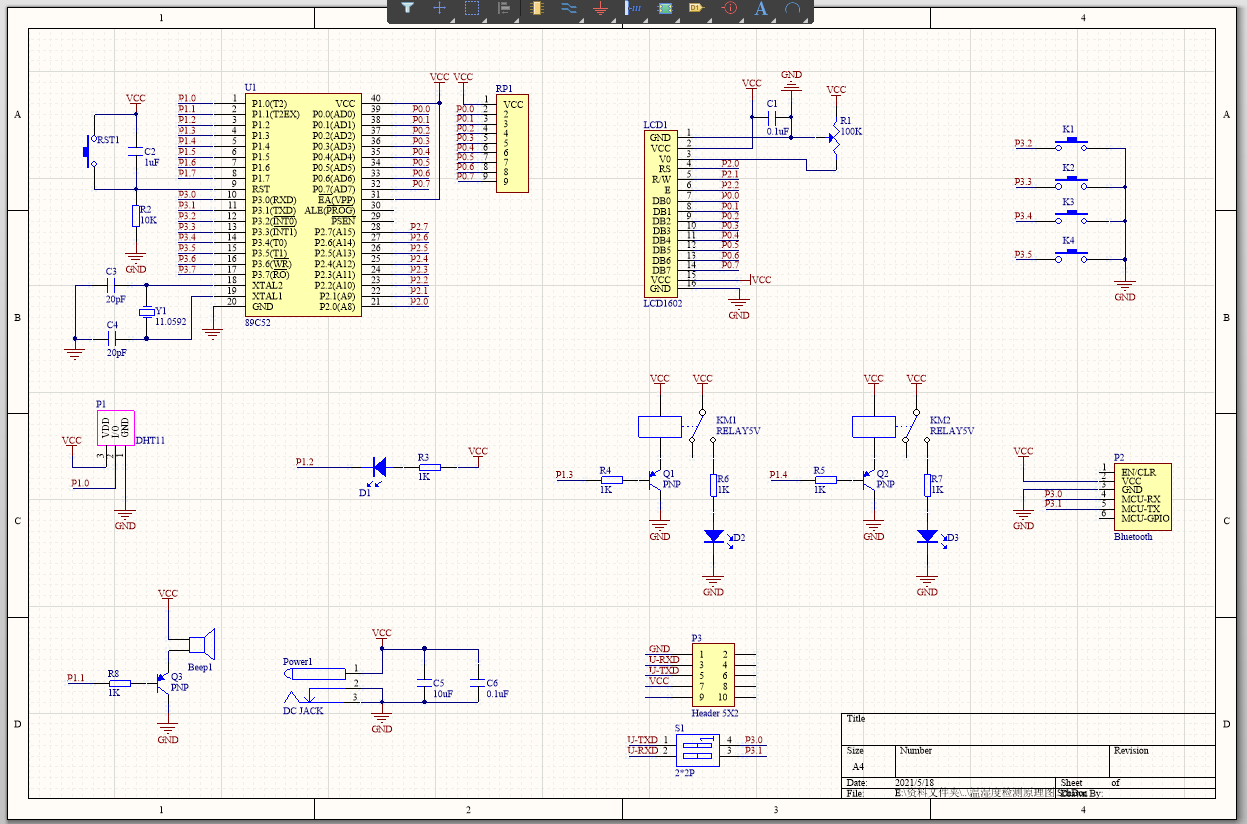Select the text string A tool
1247x824 pixels.
[761, 8]
